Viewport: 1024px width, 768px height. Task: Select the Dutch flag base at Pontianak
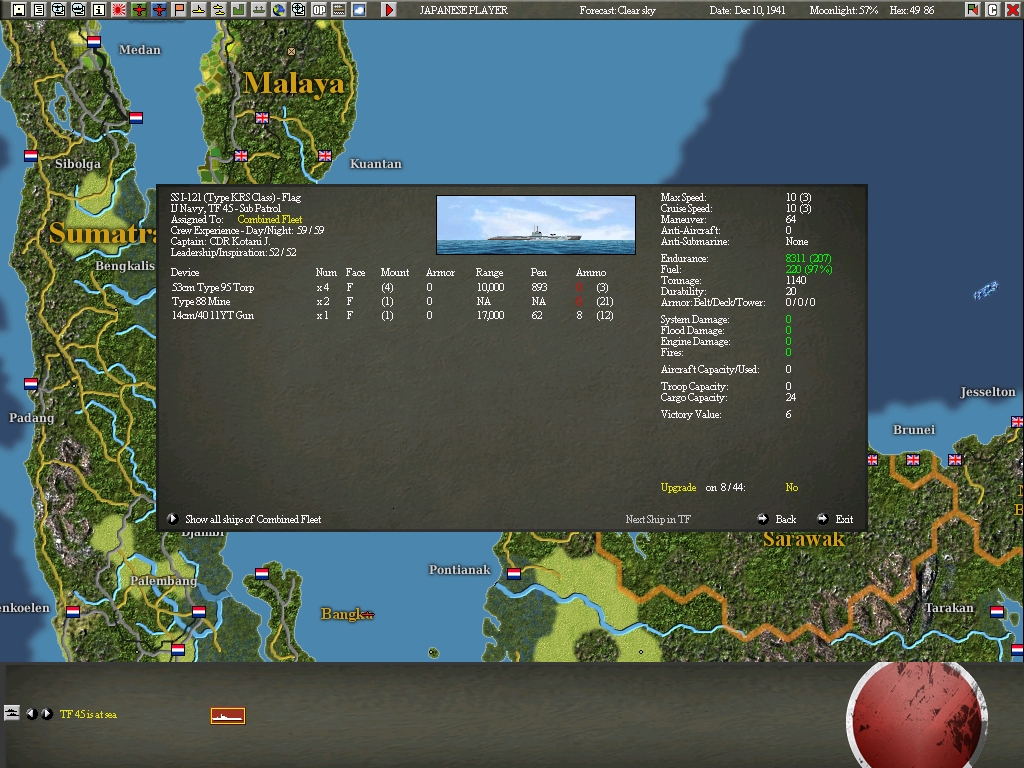pyautogui.click(x=514, y=573)
